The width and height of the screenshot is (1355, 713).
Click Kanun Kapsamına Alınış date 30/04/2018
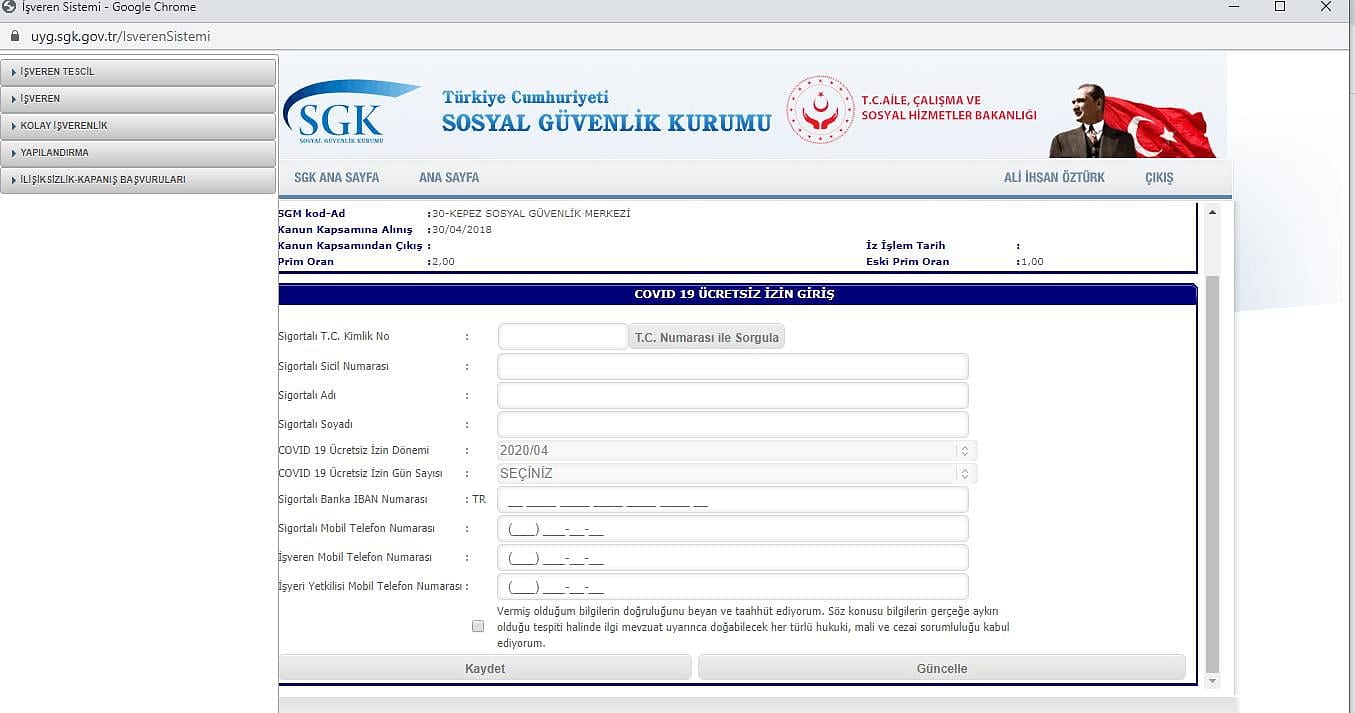pos(462,229)
